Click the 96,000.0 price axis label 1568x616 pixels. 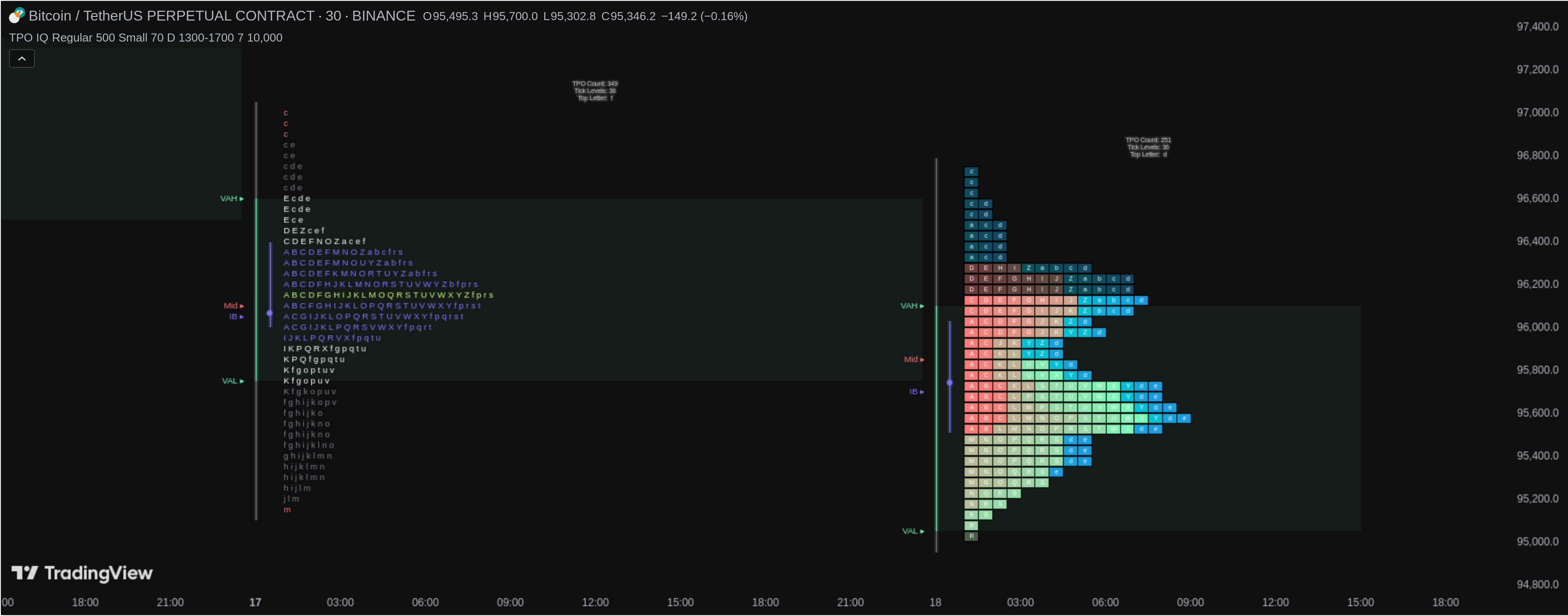click(1537, 327)
